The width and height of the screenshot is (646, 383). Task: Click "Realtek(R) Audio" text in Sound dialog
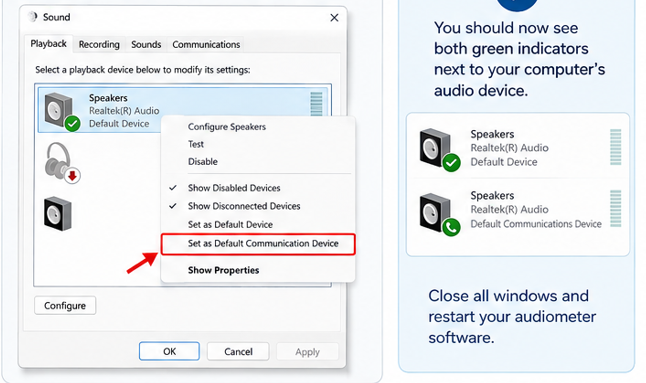(x=124, y=111)
